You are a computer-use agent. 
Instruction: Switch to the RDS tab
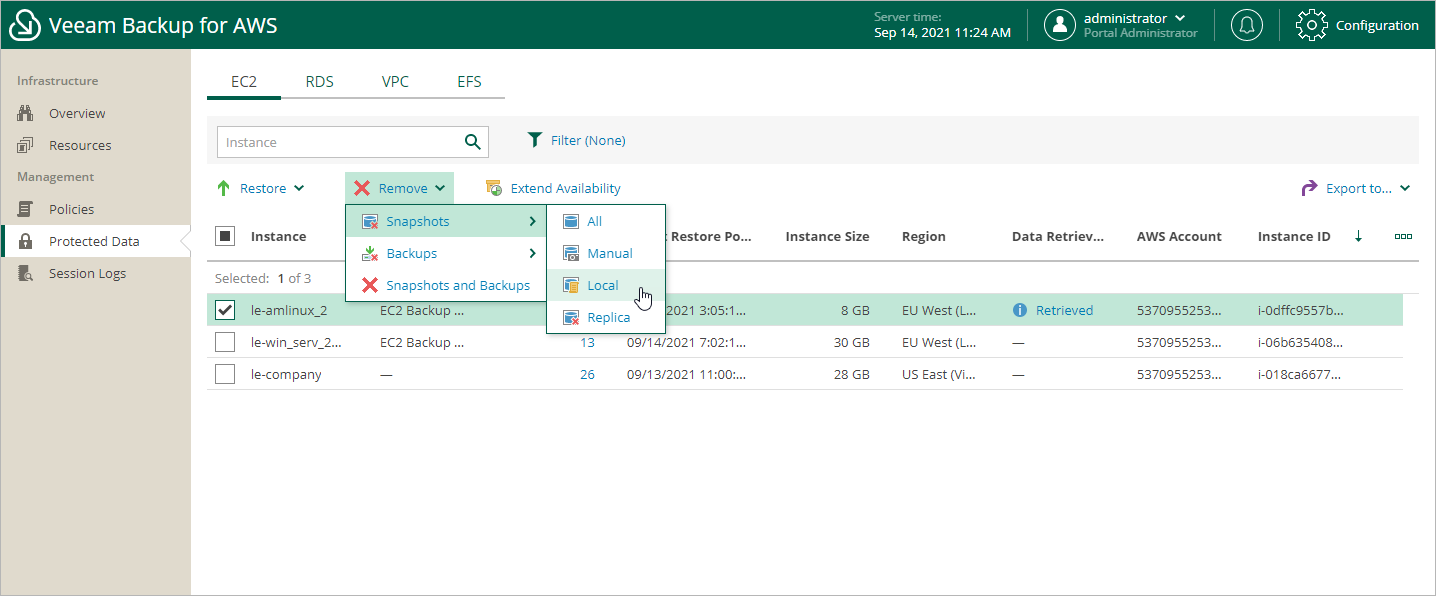tap(320, 82)
